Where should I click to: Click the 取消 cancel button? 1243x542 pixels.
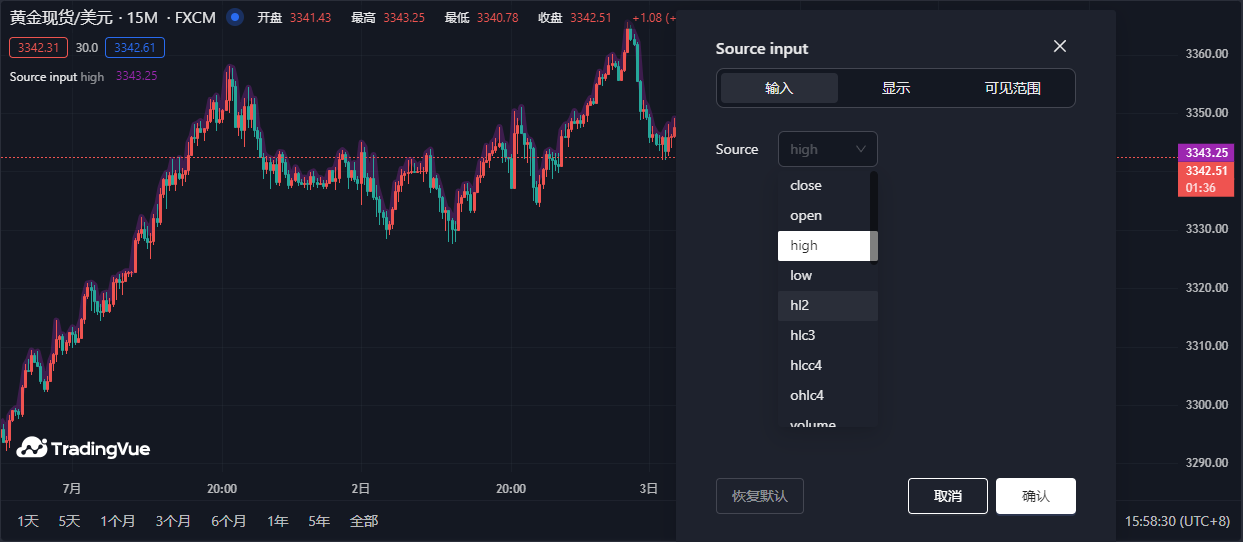point(947,496)
